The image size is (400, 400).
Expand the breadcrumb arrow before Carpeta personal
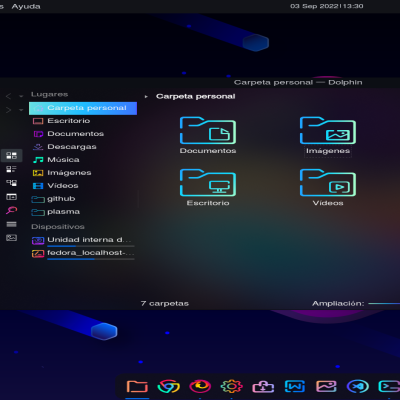[146, 97]
